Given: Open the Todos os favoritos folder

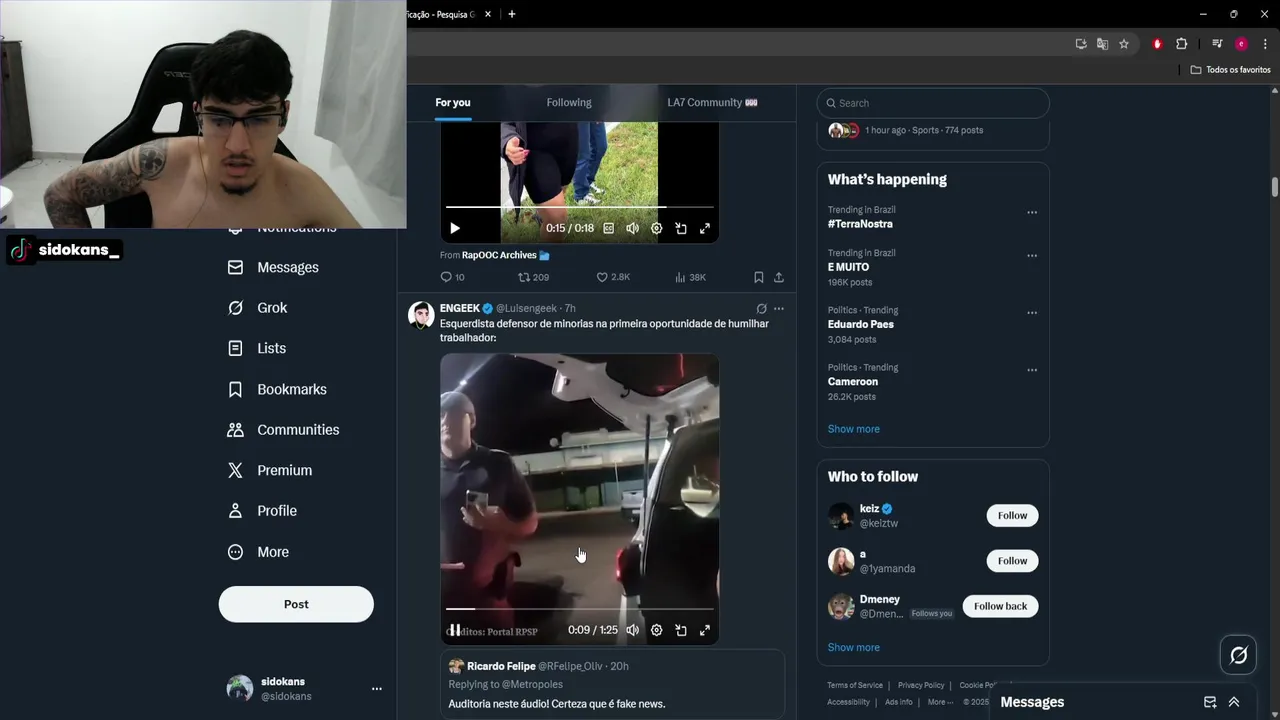Looking at the screenshot, I should [1230, 69].
